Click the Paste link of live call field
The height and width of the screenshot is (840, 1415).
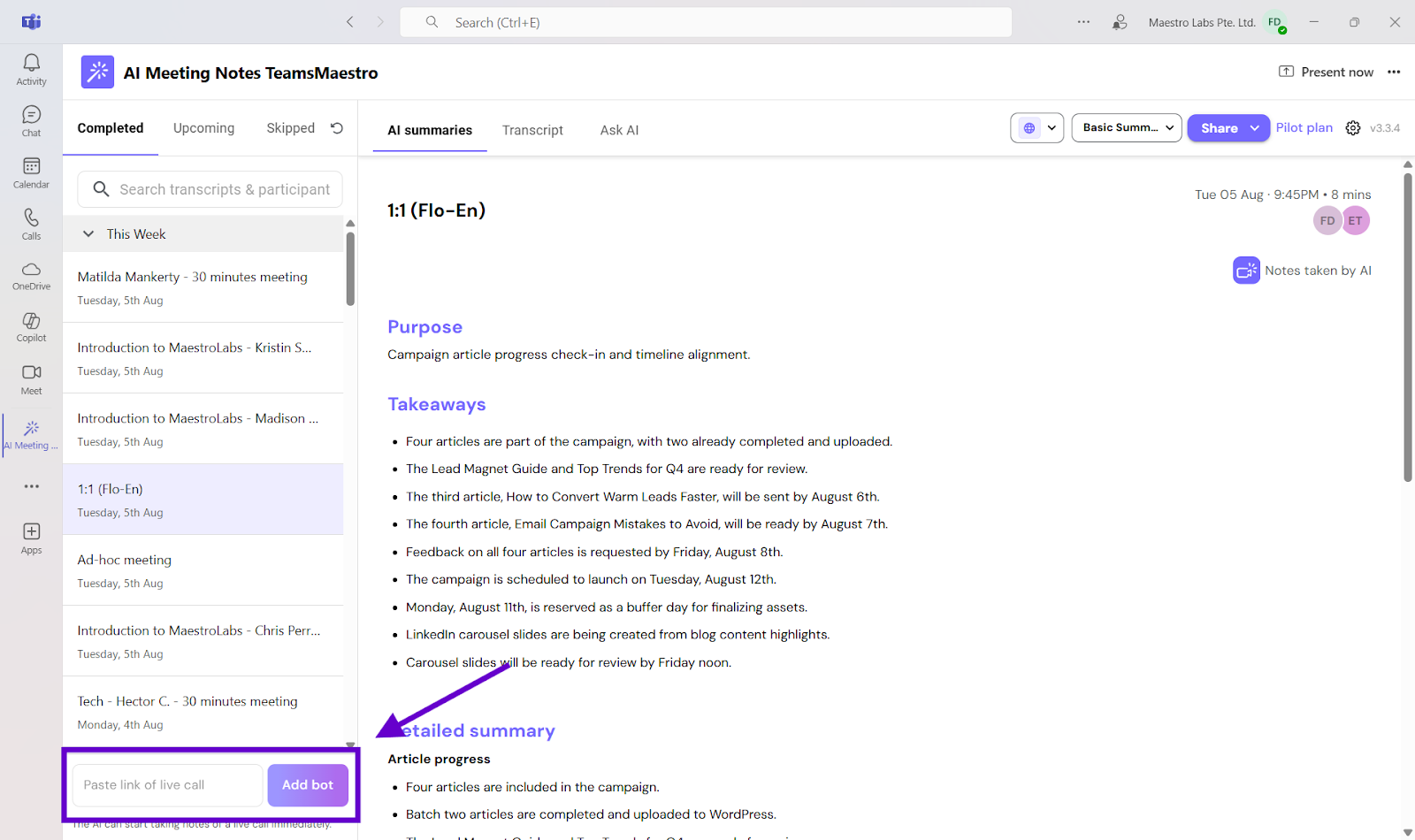(167, 785)
